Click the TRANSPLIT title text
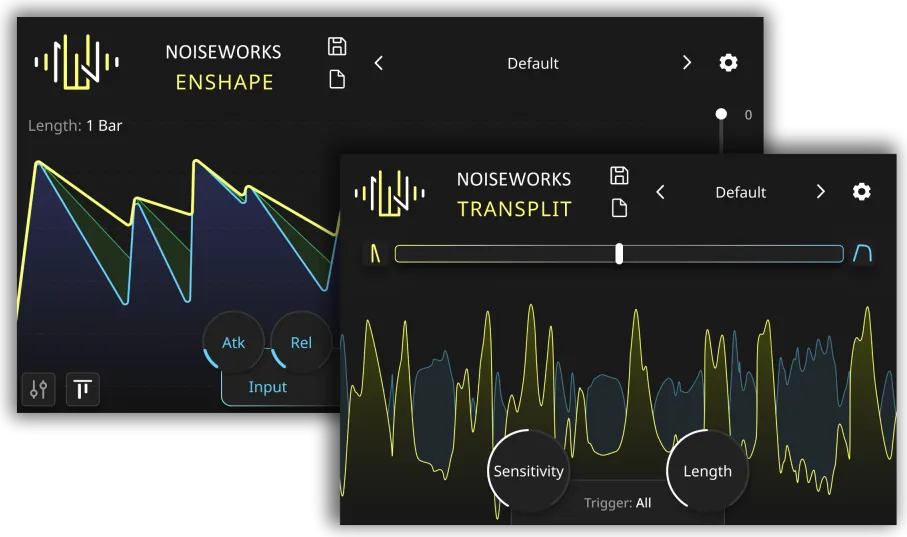 coord(514,209)
